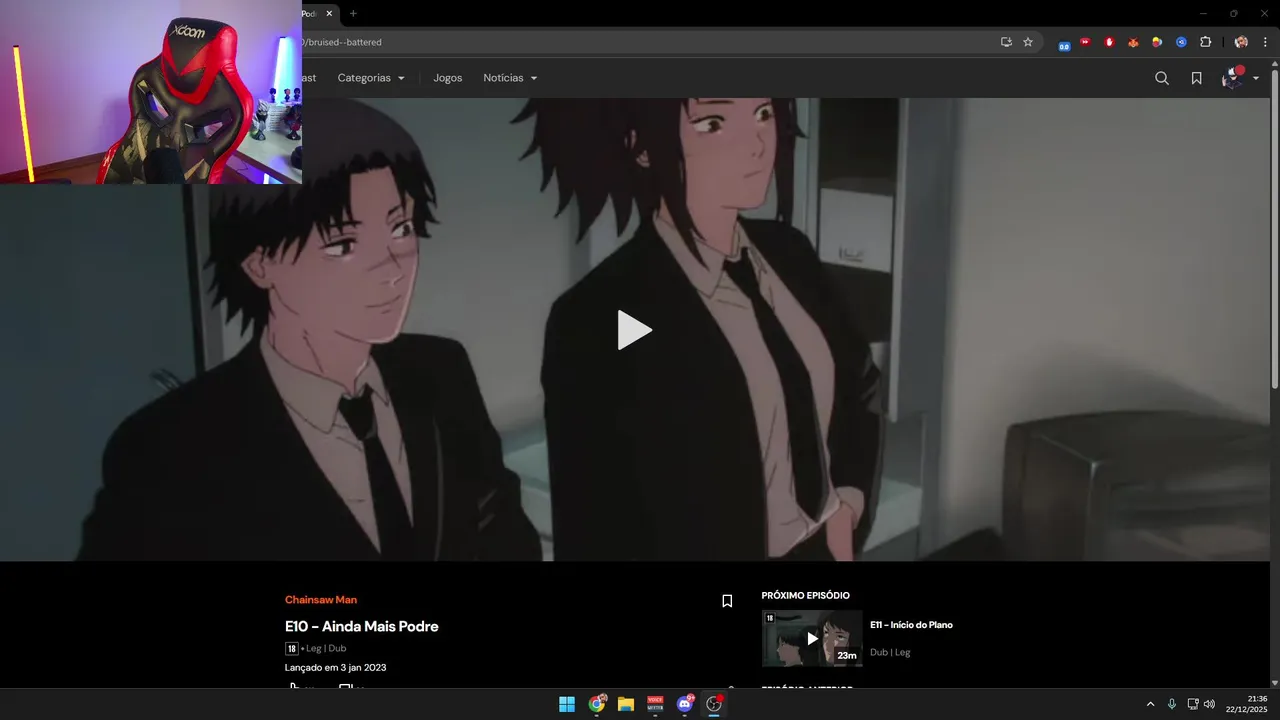Open the red hand ad-blocker extension
This screenshot has width=1280, height=720.
tap(1109, 42)
